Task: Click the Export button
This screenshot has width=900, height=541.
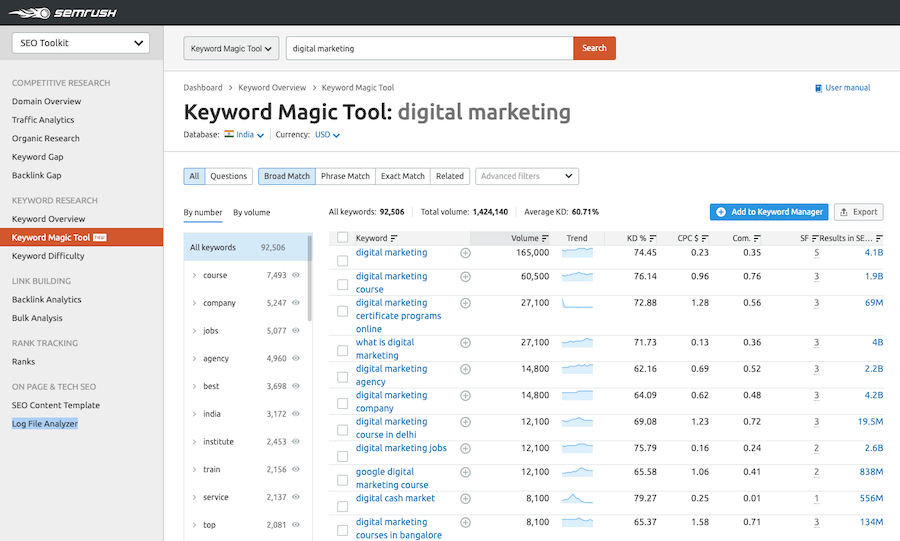Action: pos(859,212)
